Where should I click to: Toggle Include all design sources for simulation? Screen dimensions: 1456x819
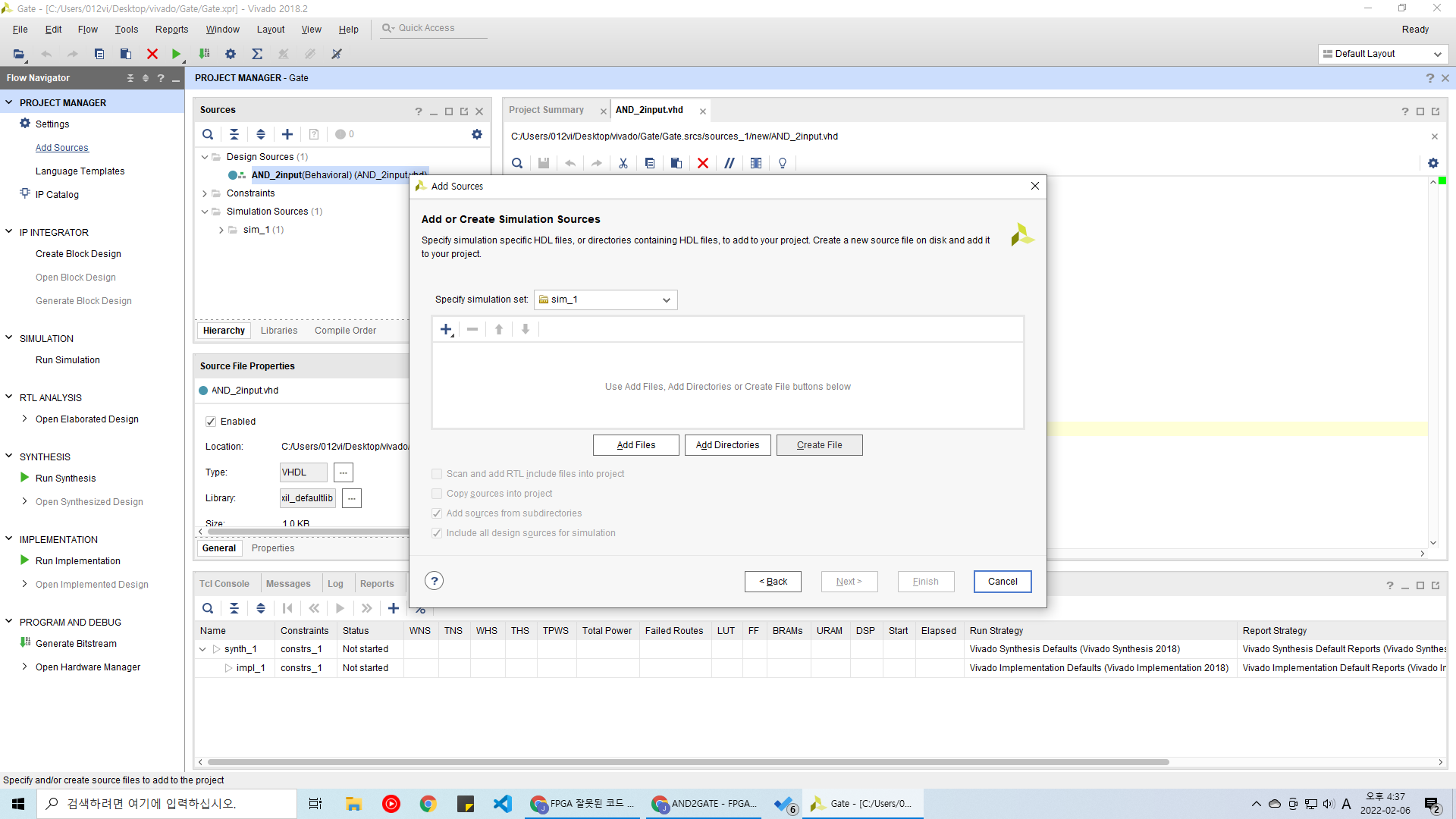(x=437, y=533)
